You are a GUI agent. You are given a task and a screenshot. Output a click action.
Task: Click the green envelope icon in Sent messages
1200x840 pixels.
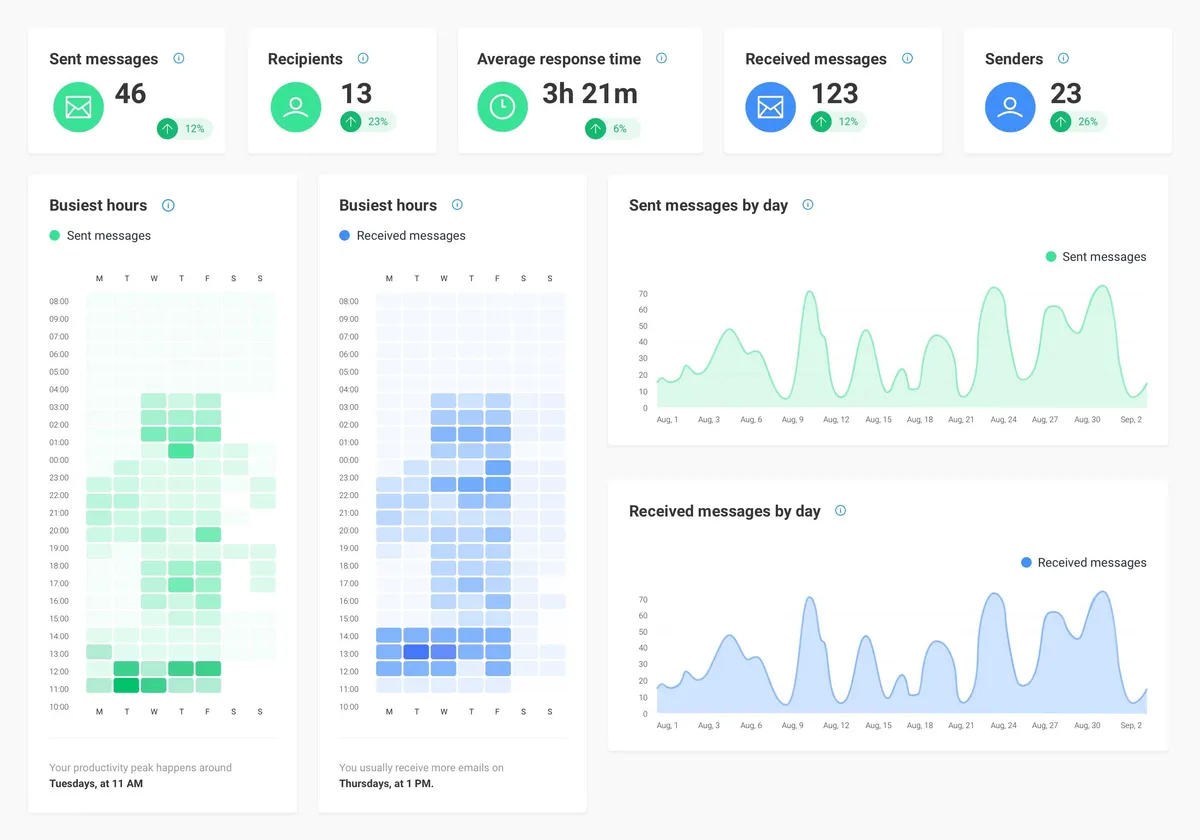coord(78,107)
